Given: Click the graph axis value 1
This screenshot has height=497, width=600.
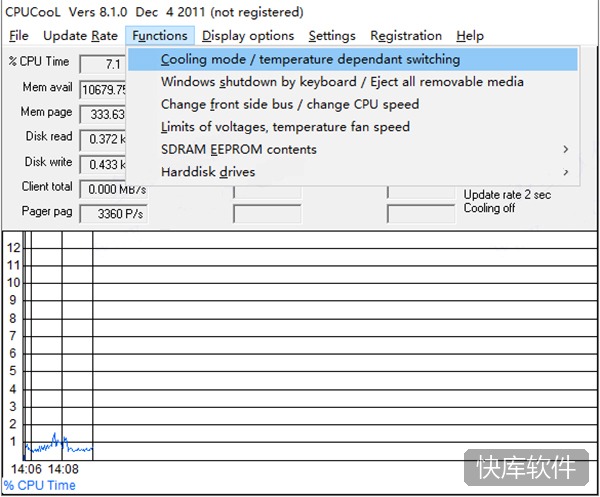Looking at the screenshot, I should (13, 441).
